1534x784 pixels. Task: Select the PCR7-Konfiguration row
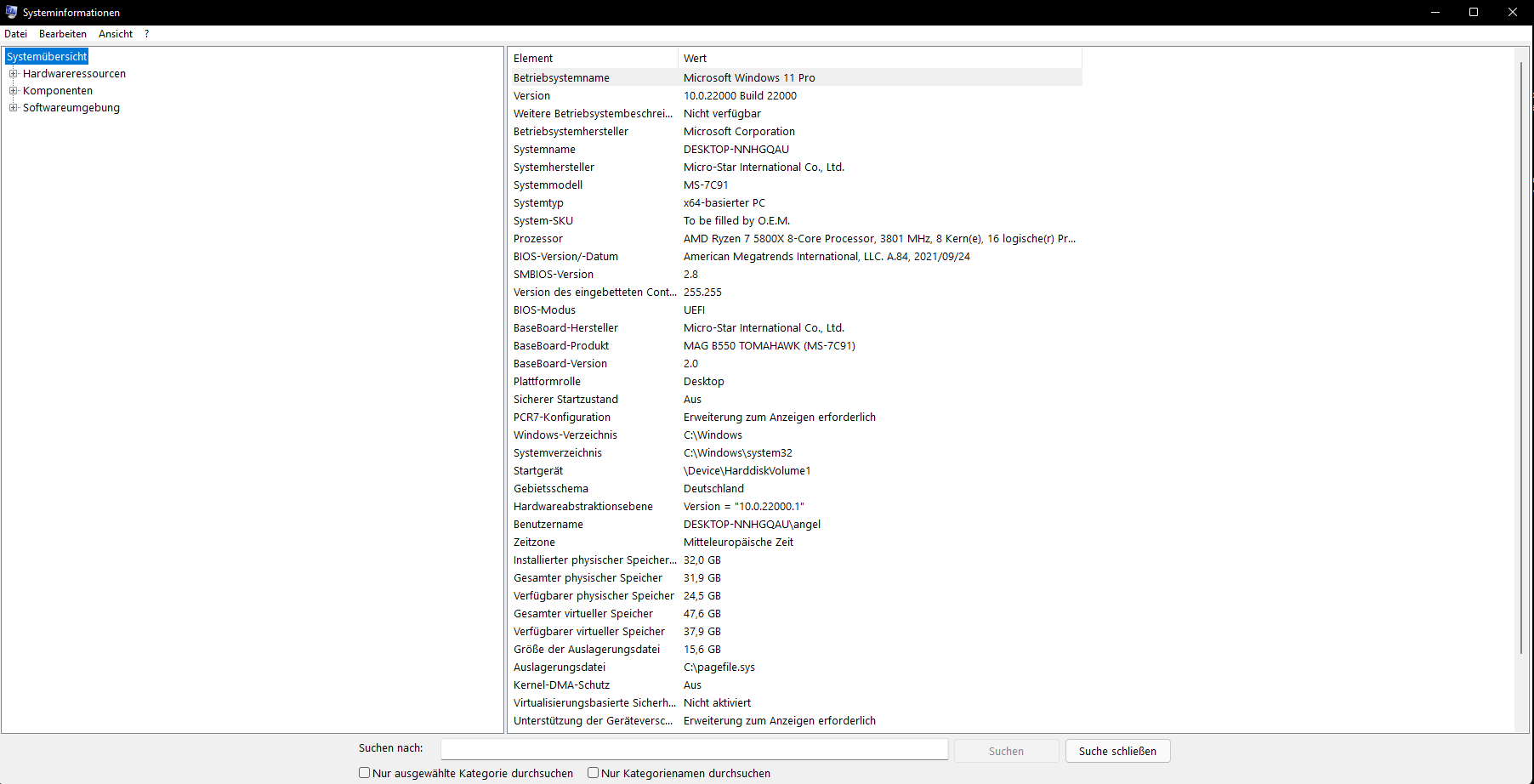click(x=795, y=417)
